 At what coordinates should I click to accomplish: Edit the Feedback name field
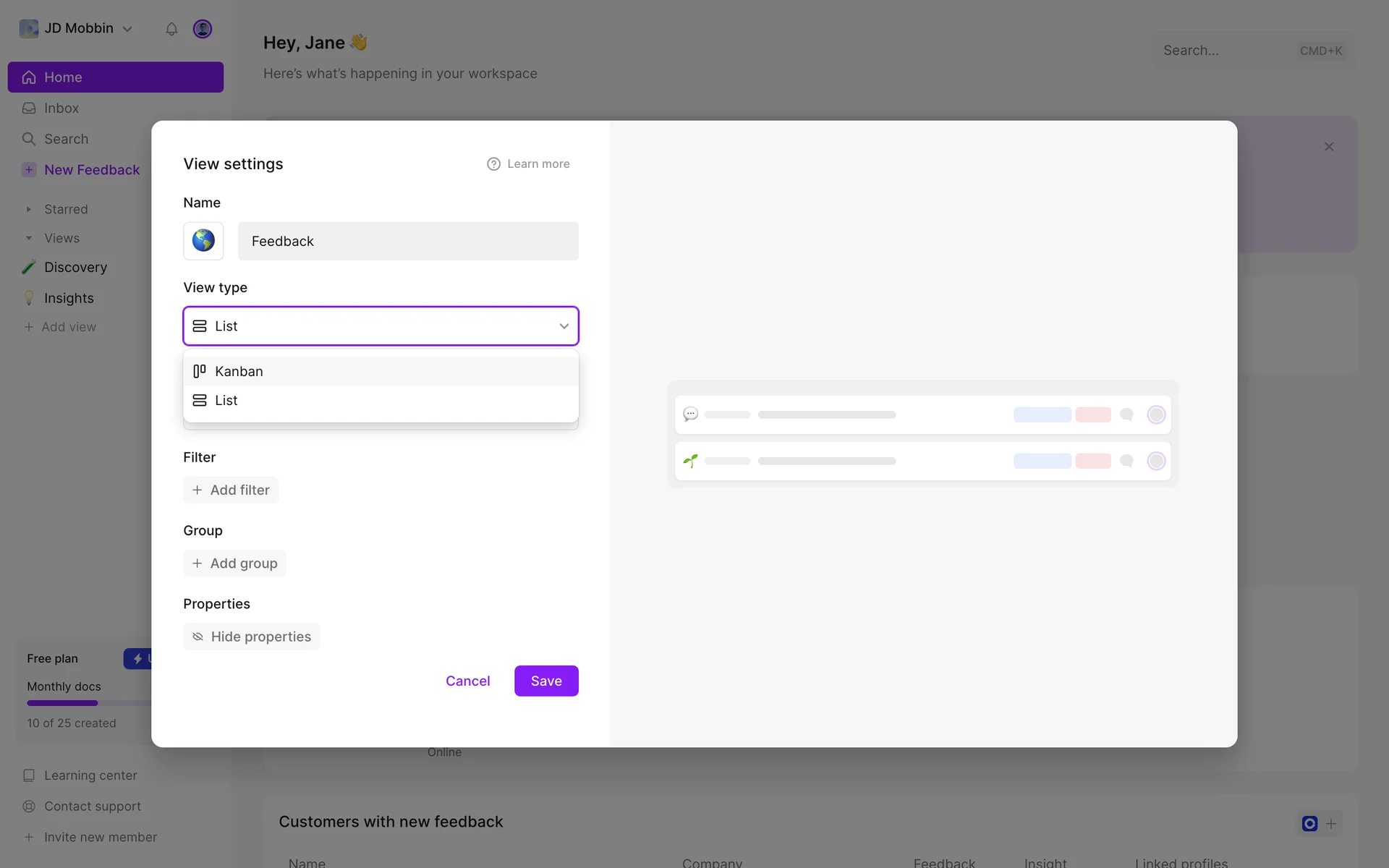click(x=408, y=241)
